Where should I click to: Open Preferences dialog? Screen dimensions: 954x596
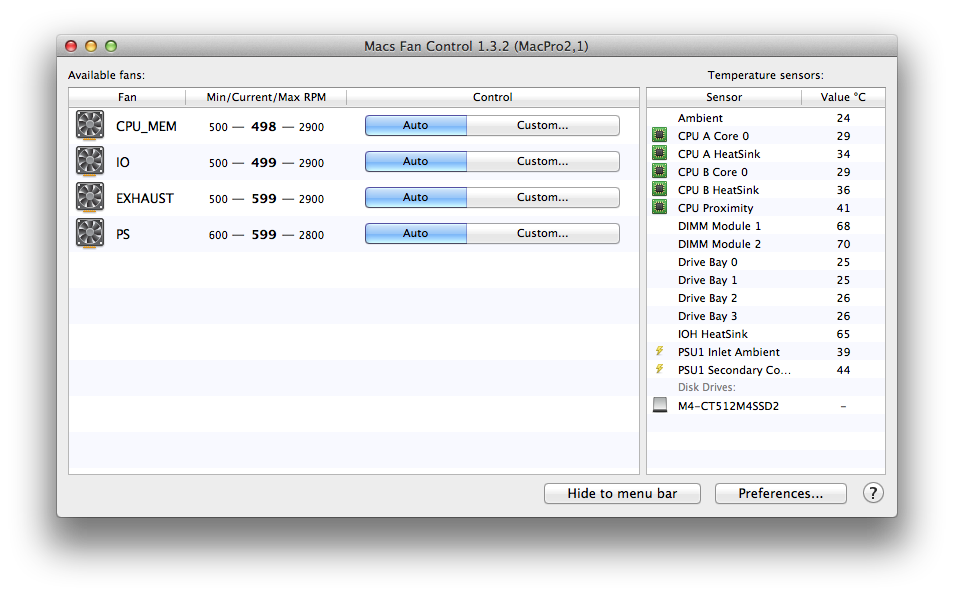[781, 493]
